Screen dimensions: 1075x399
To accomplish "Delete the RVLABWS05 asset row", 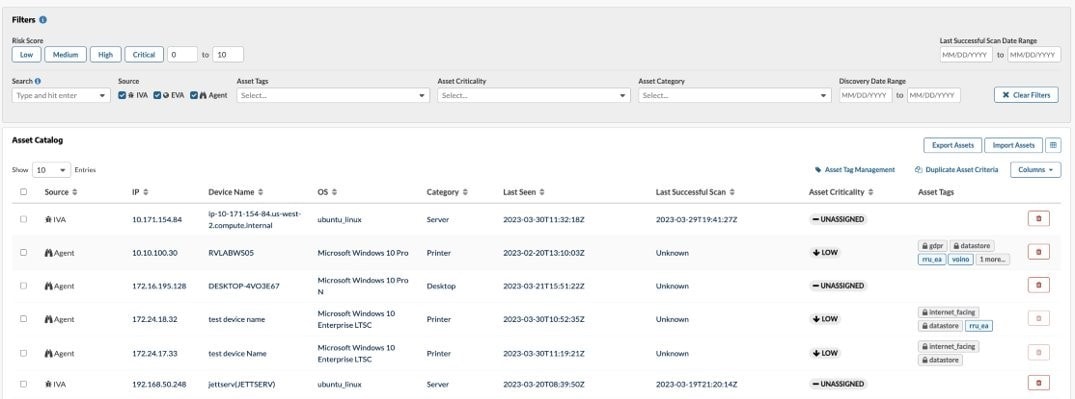I will tap(1038, 252).
